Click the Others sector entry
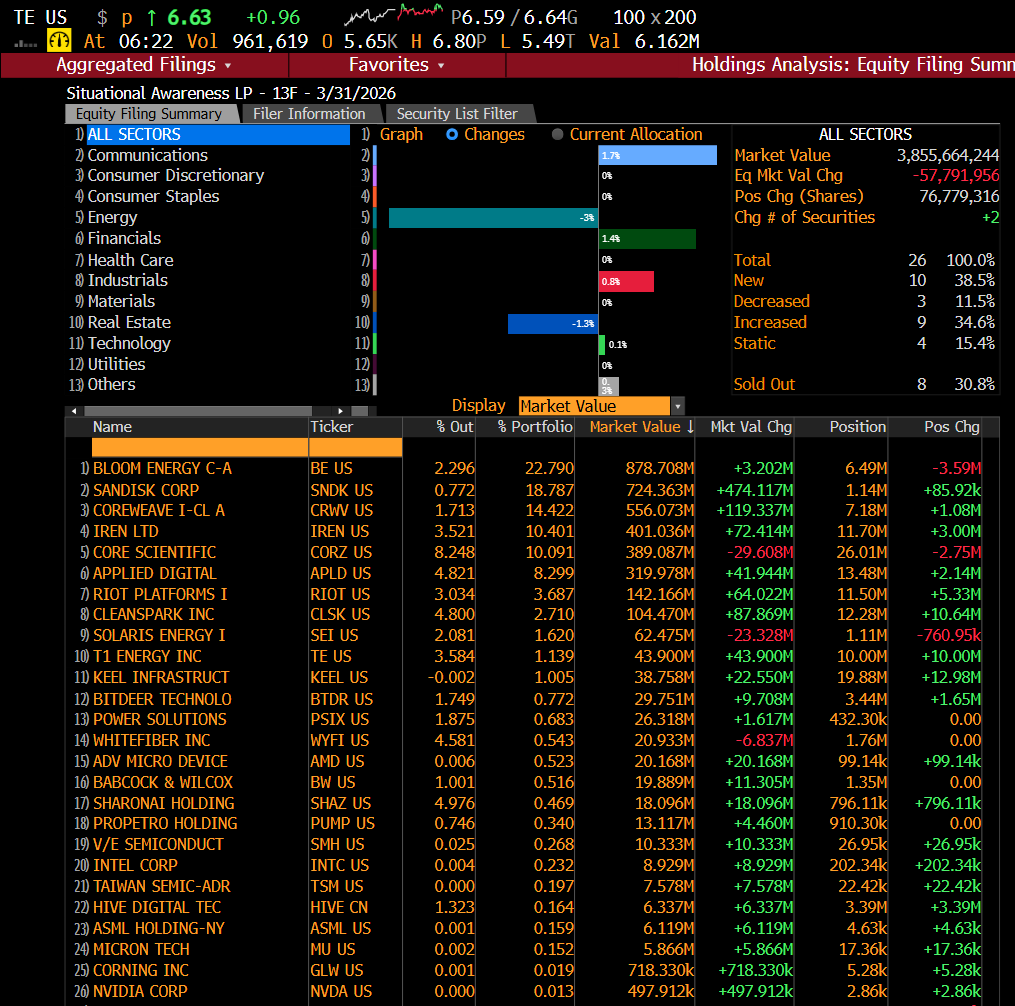Viewport: 1015px width, 1006px height. coord(111,385)
